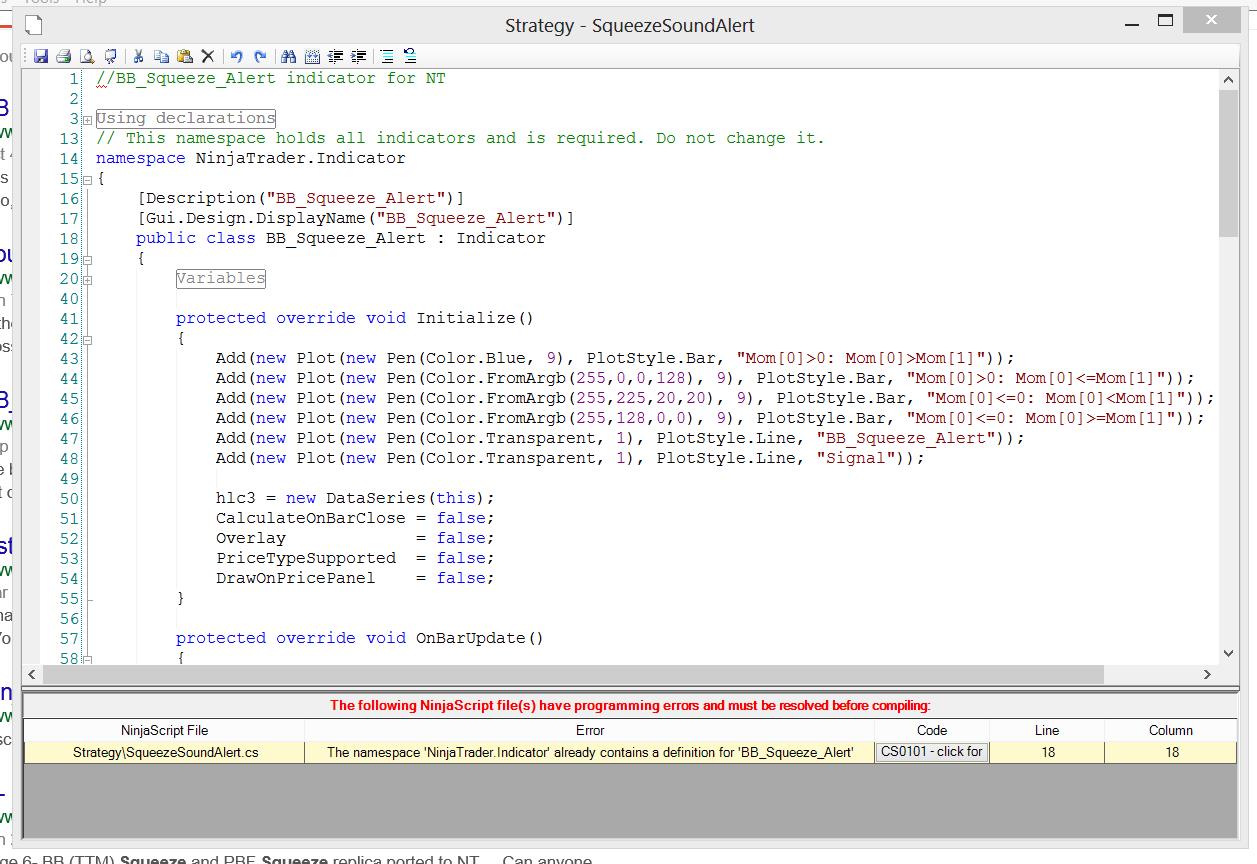This screenshot has width=1257, height=864.
Task: Click the Paste clipboard icon
Action: pyautogui.click(x=184, y=57)
